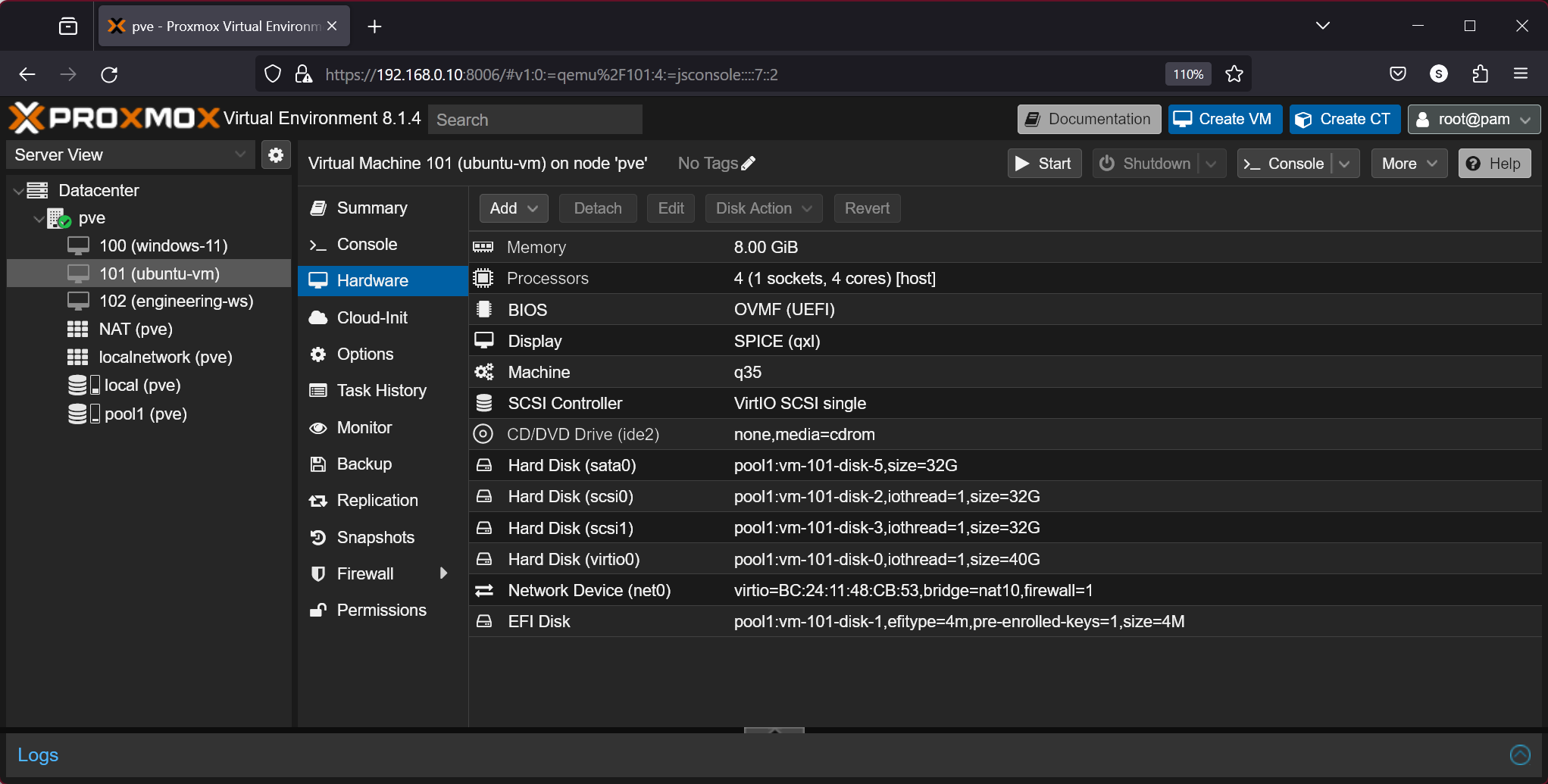This screenshot has height=784, width=1548.
Task: Open the Add hardware dropdown
Action: click(514, 208)
